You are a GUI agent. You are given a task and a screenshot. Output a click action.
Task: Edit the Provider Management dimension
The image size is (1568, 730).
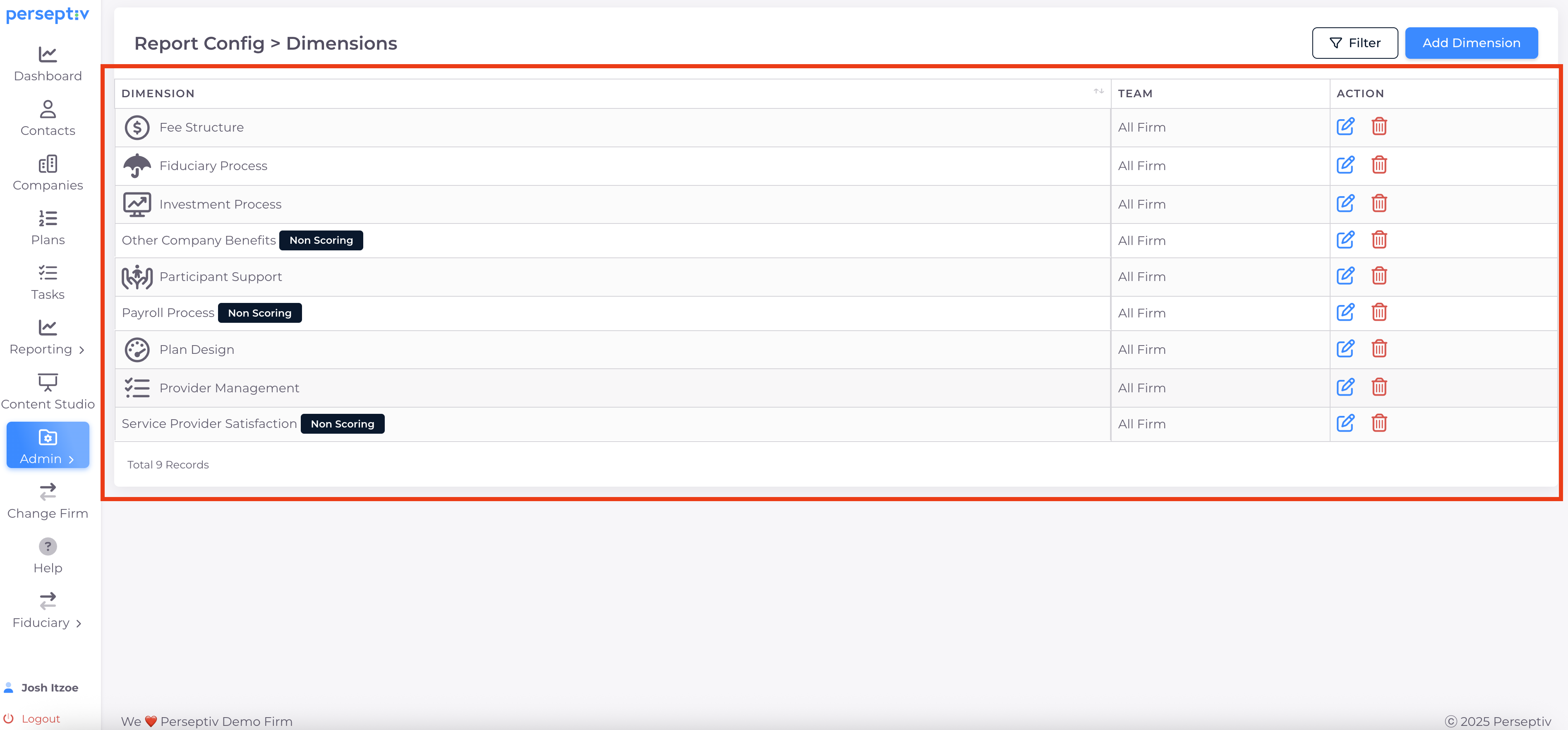pos(1345,387)
